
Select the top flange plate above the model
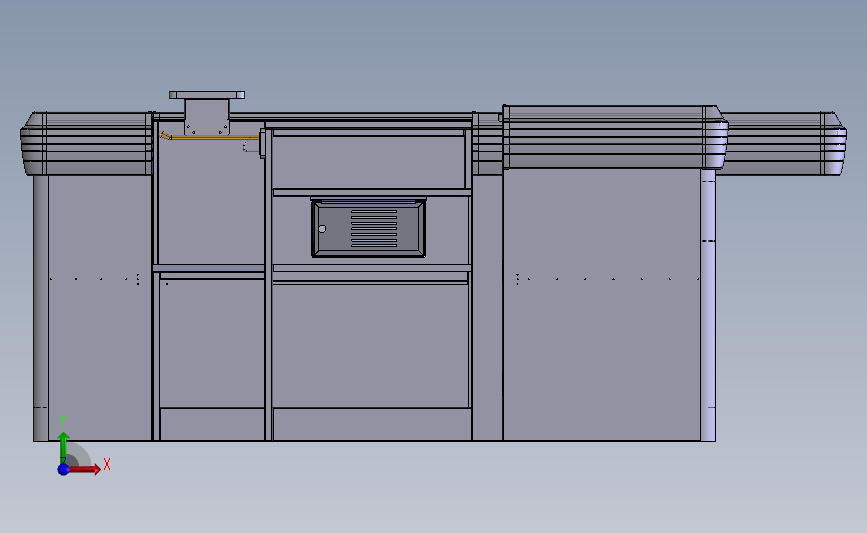click(x=207, y=95)
